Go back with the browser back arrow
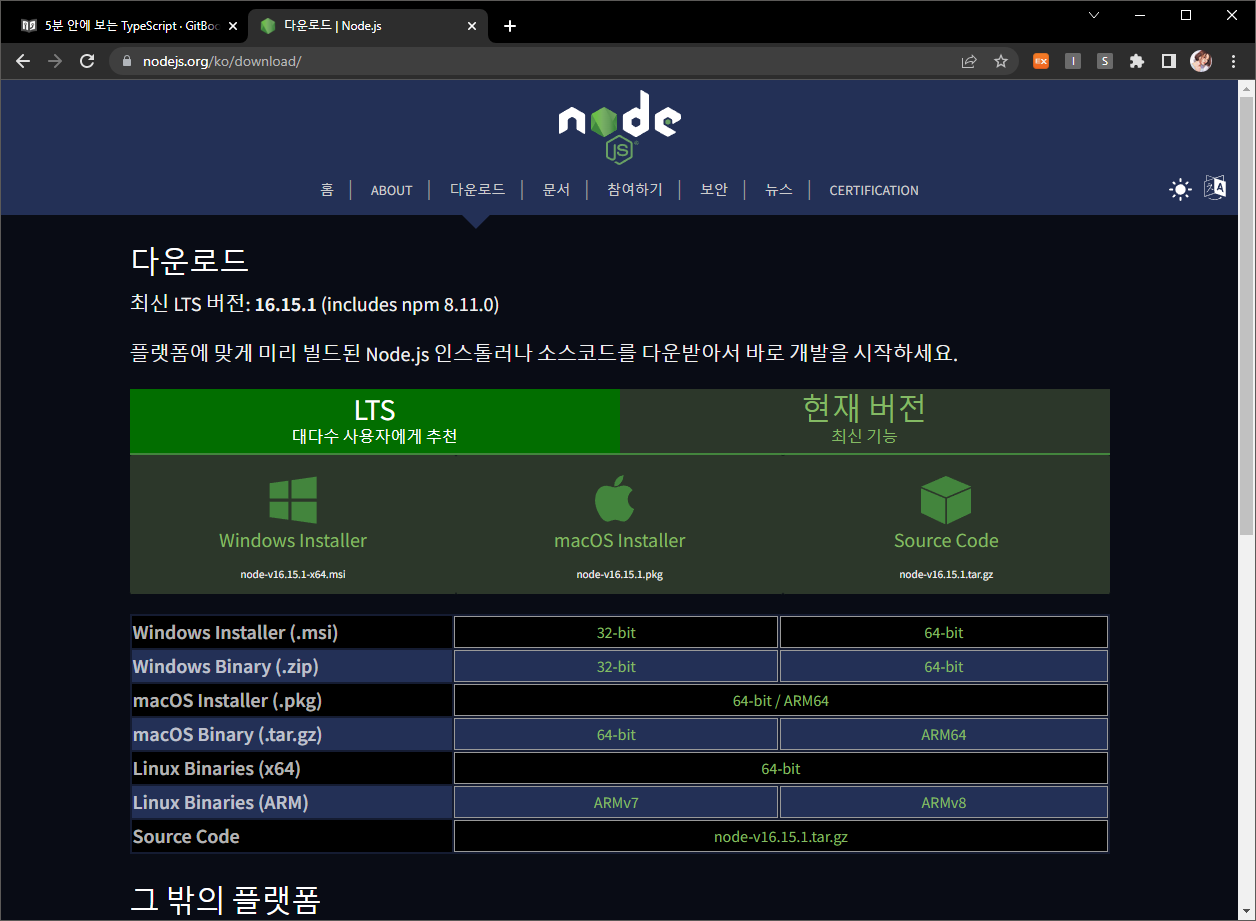Viewport: 1256px width, 921px height. (x=23, y=61)
